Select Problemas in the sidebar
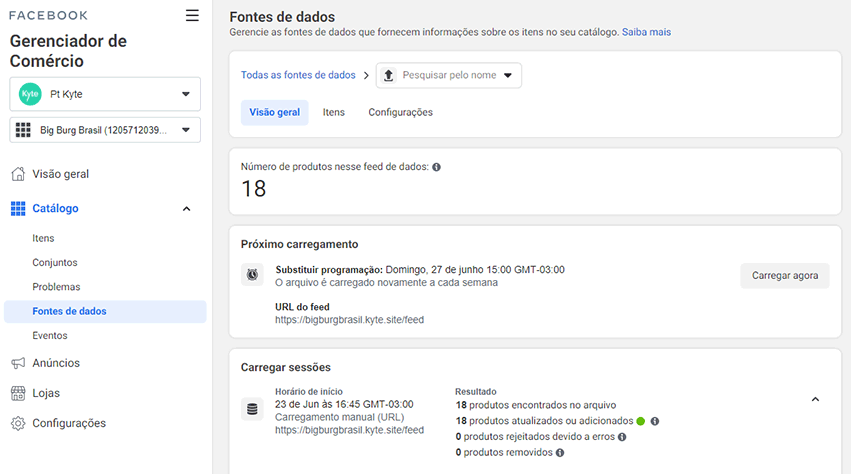 (x=56, y=287)
